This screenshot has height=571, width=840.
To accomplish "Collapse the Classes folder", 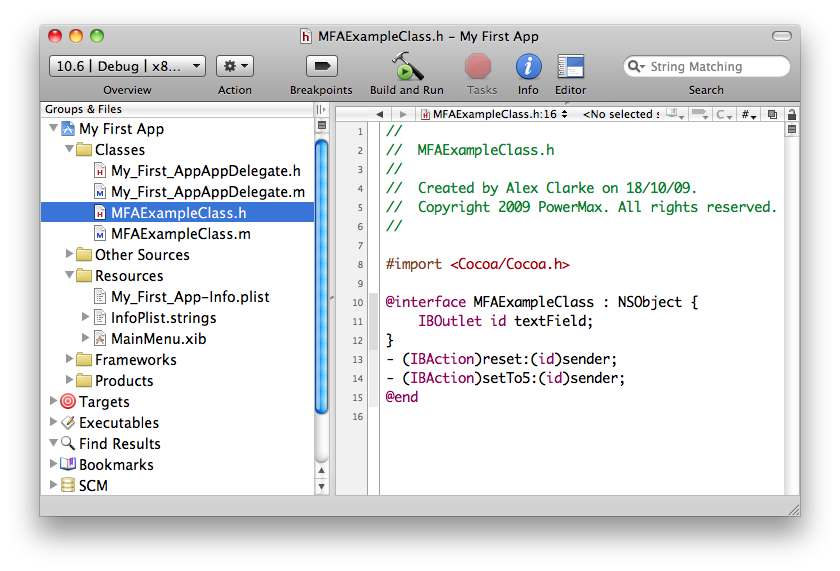I will (x=70, y=150).
